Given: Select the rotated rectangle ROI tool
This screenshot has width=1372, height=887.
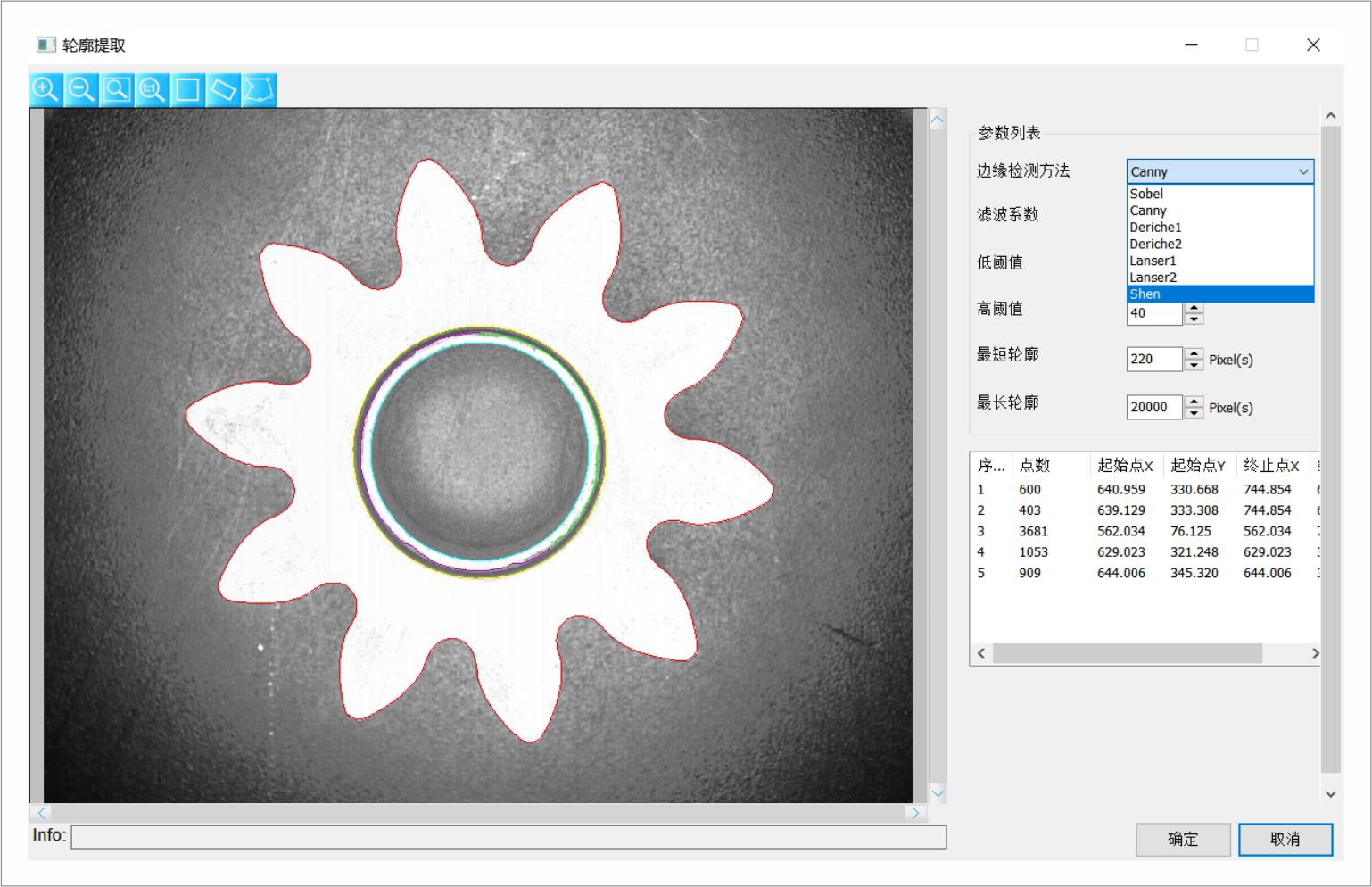Looking at the screenshot, I should tap(223, 90).
